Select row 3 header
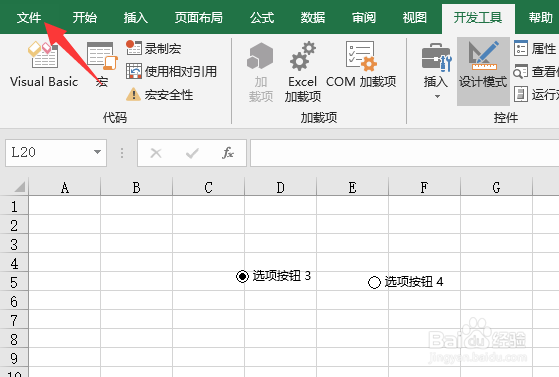This screenshot has width=559, height=377. pyautogui.click(x=14, y=244)
